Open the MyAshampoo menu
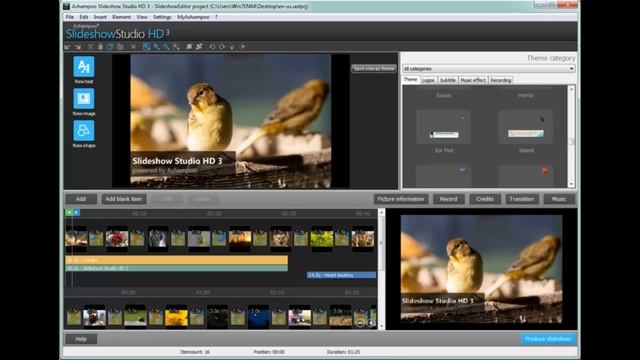 pyautogui.click(x=193, y=17)
